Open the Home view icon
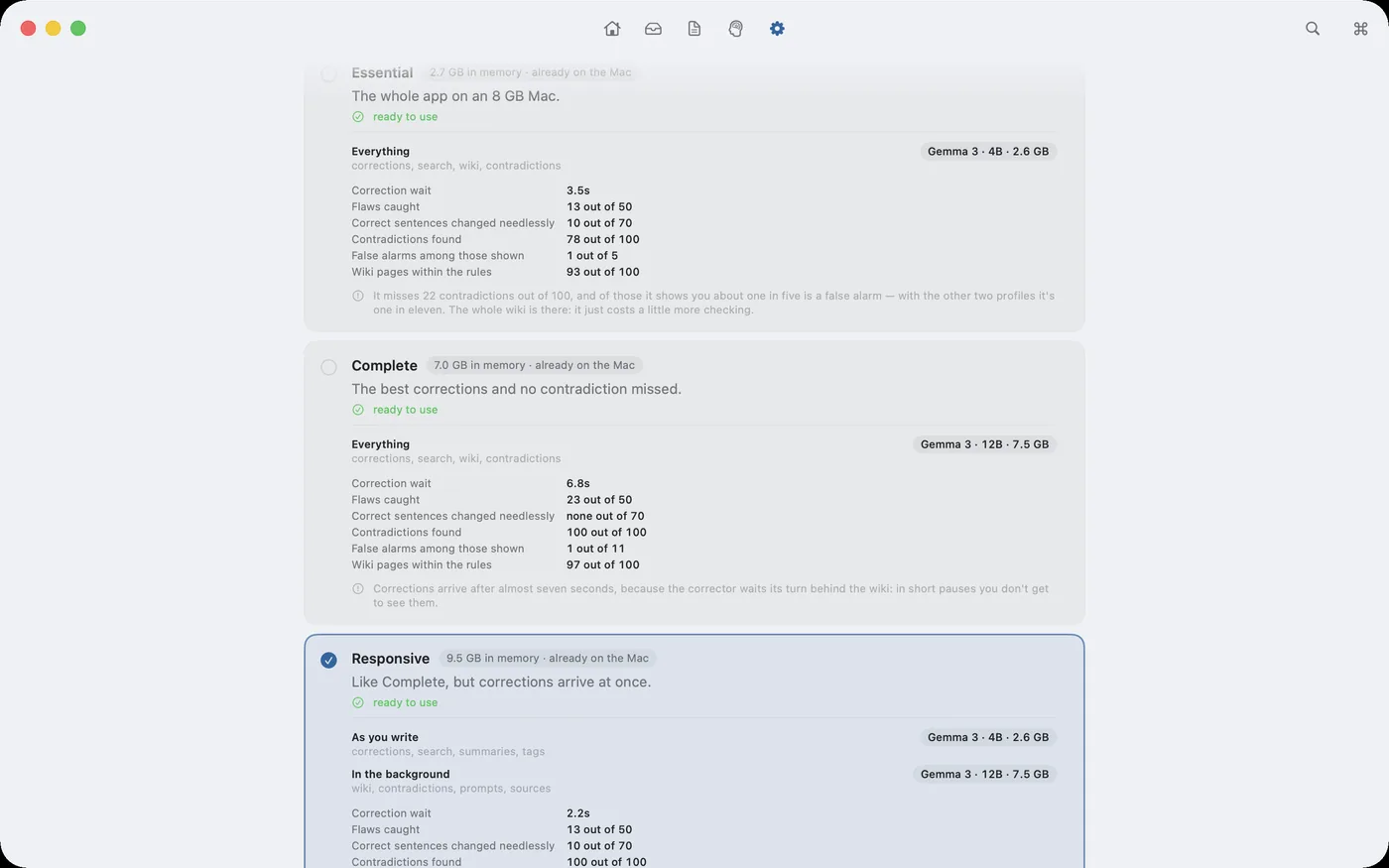 (612, 29)
